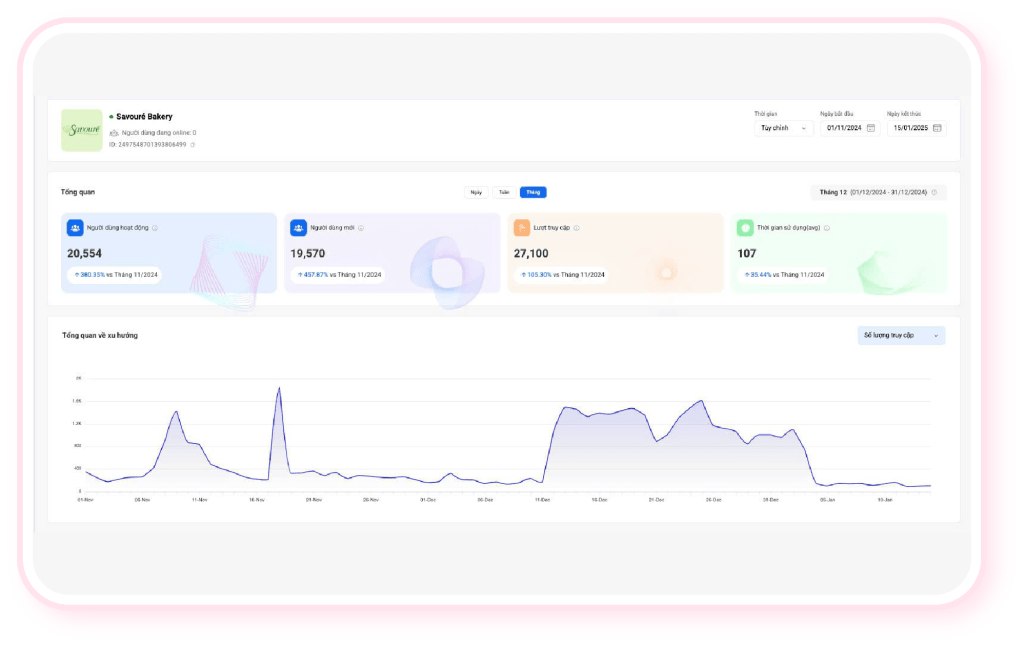Click the online users icon
Image resolution: width=1024 pixels, height=648 pixels.
coord(113,132)
